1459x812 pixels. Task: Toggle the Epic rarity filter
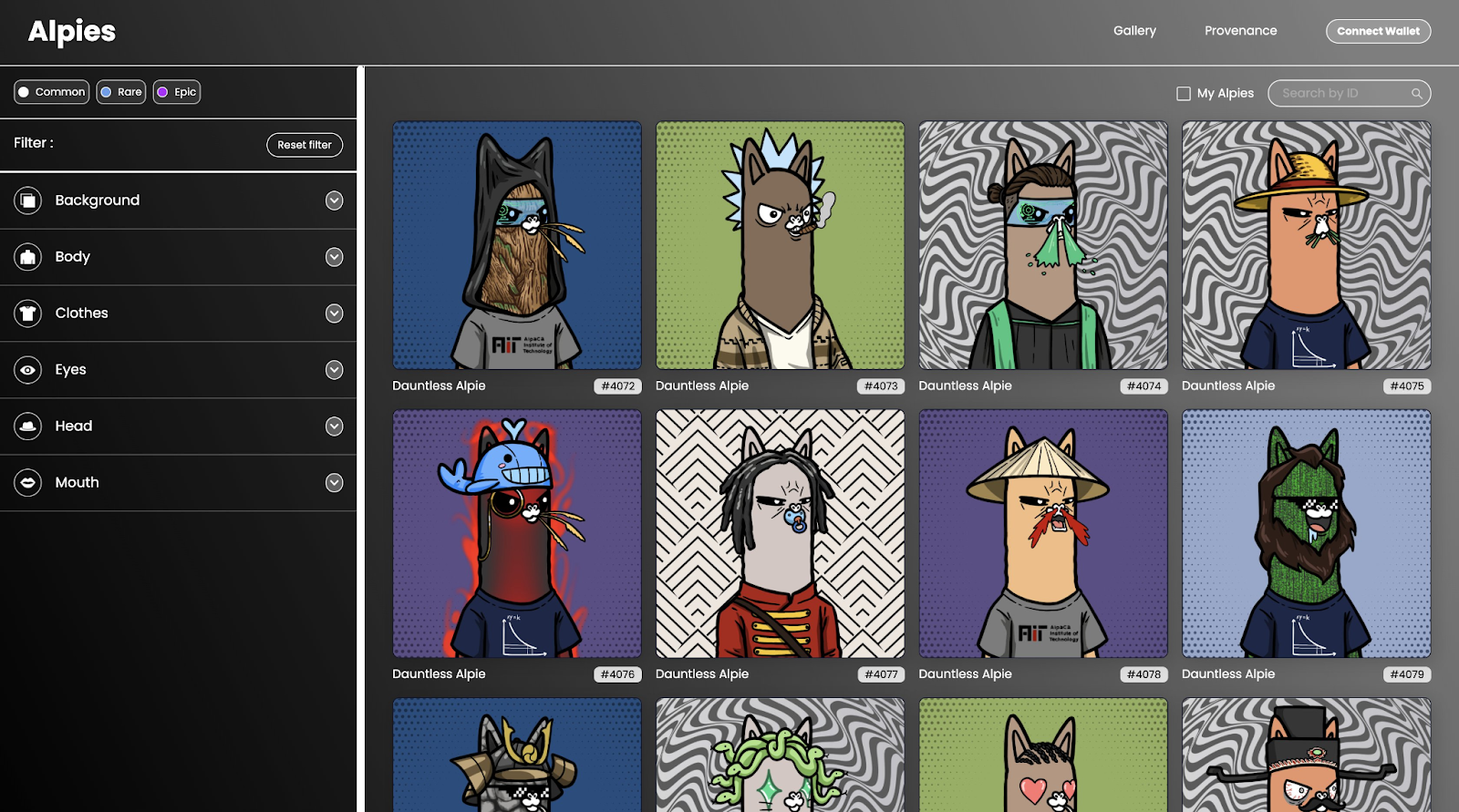coord(177,92)
